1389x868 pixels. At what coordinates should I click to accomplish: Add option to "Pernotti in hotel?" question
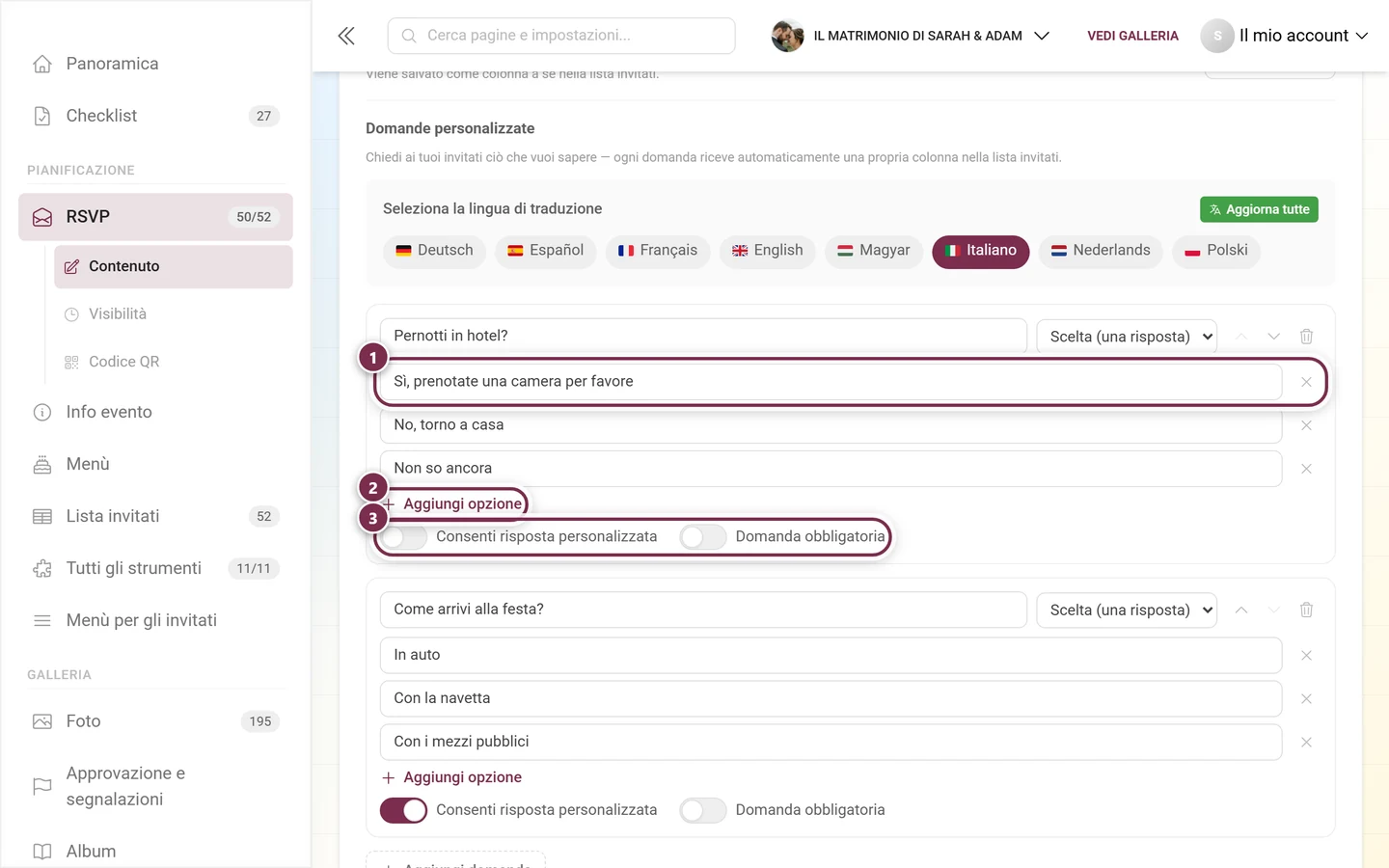tap(452, 503)
